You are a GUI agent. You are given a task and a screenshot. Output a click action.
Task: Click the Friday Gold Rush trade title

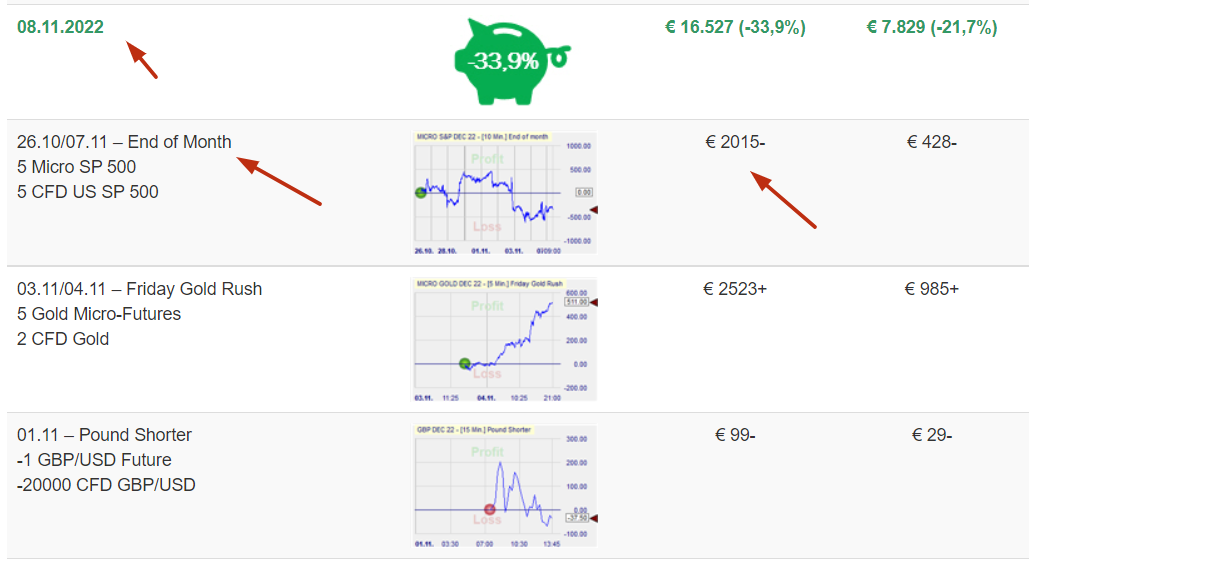click(139, 289)
